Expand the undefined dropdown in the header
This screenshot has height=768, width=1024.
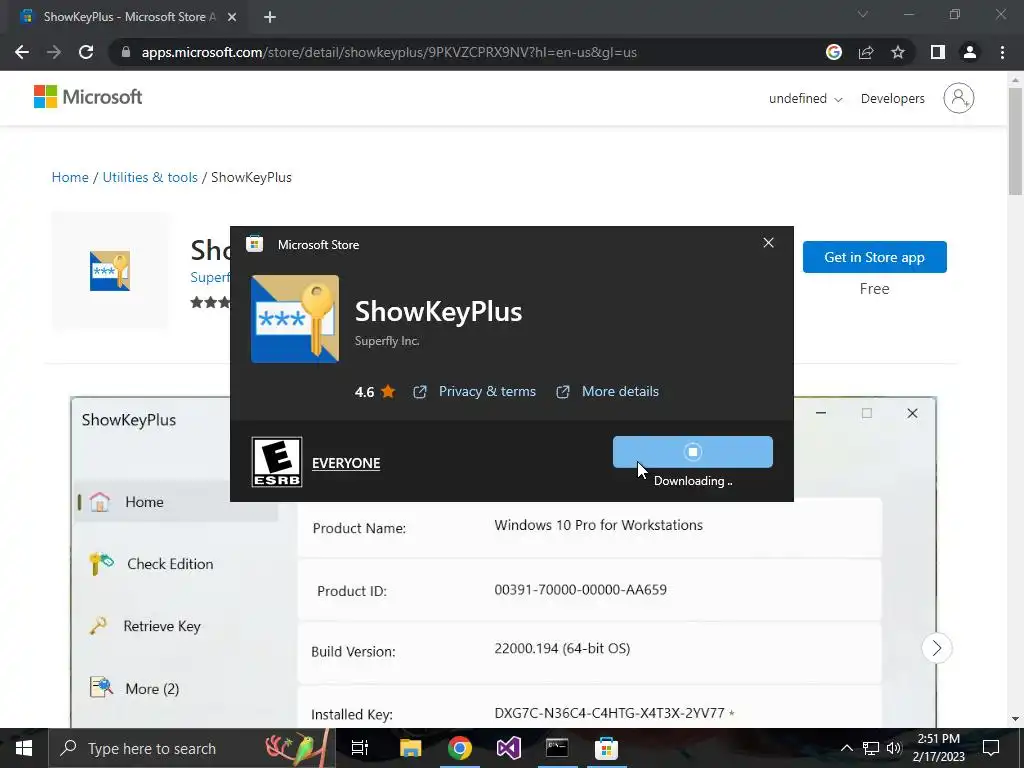pyautogui.click(x=805, y=99)
